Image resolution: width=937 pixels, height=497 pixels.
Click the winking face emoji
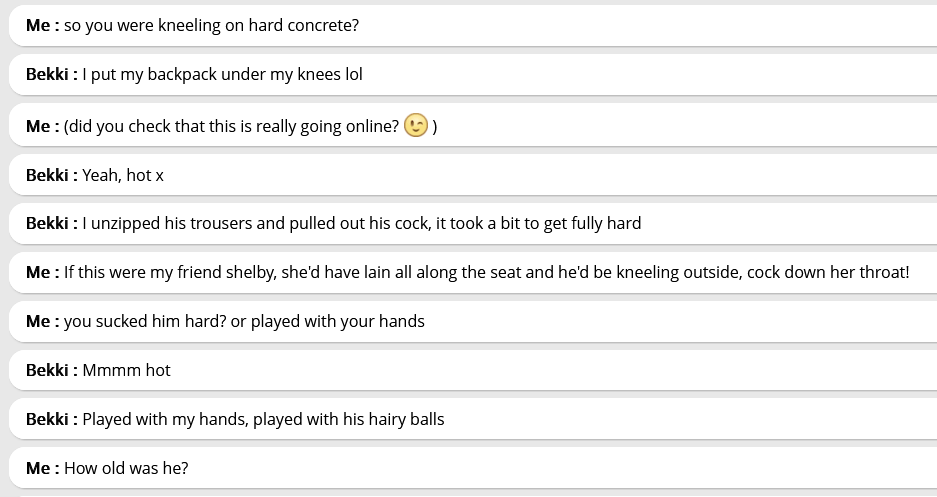[416, 125]
